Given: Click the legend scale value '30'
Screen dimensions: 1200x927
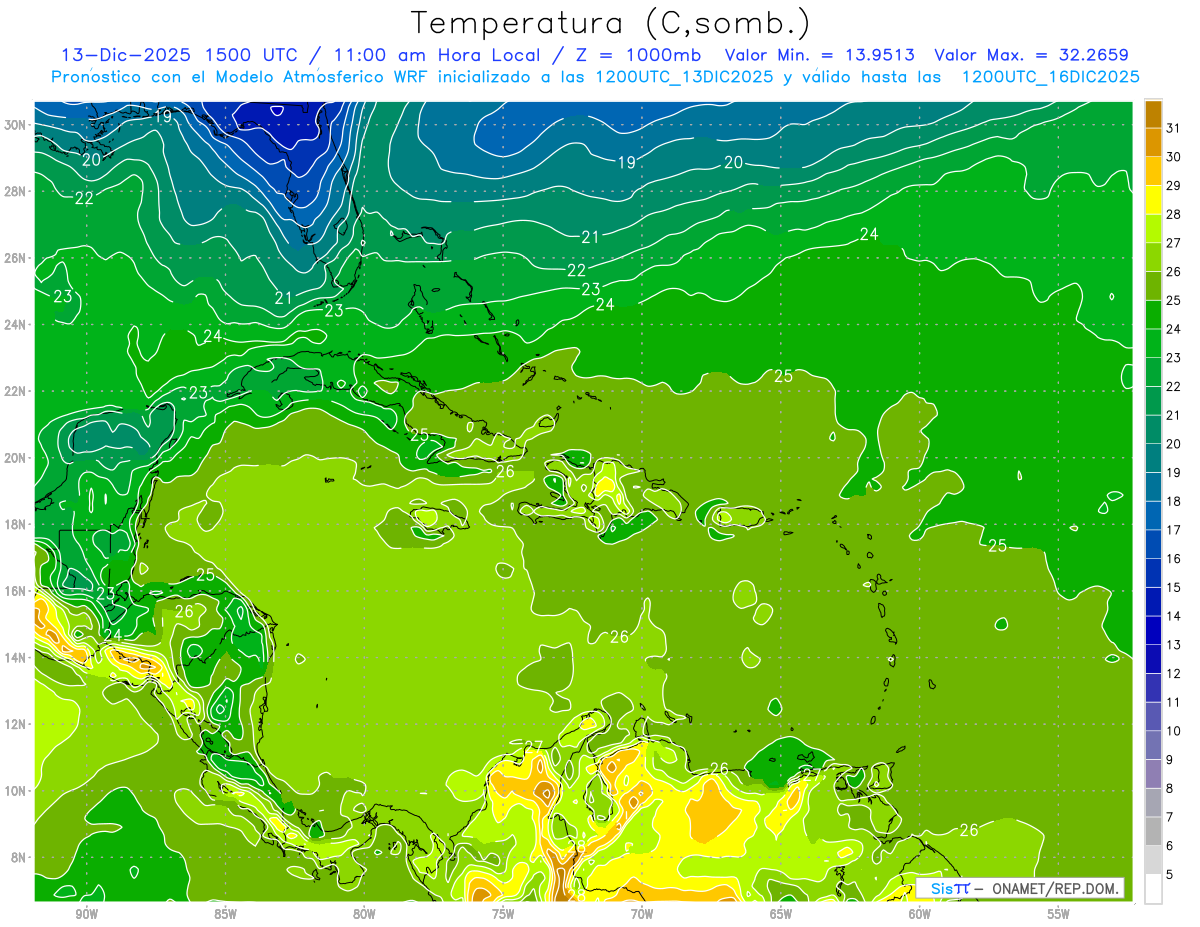Looking at the screenshot, I should [x=1173, y=157].
